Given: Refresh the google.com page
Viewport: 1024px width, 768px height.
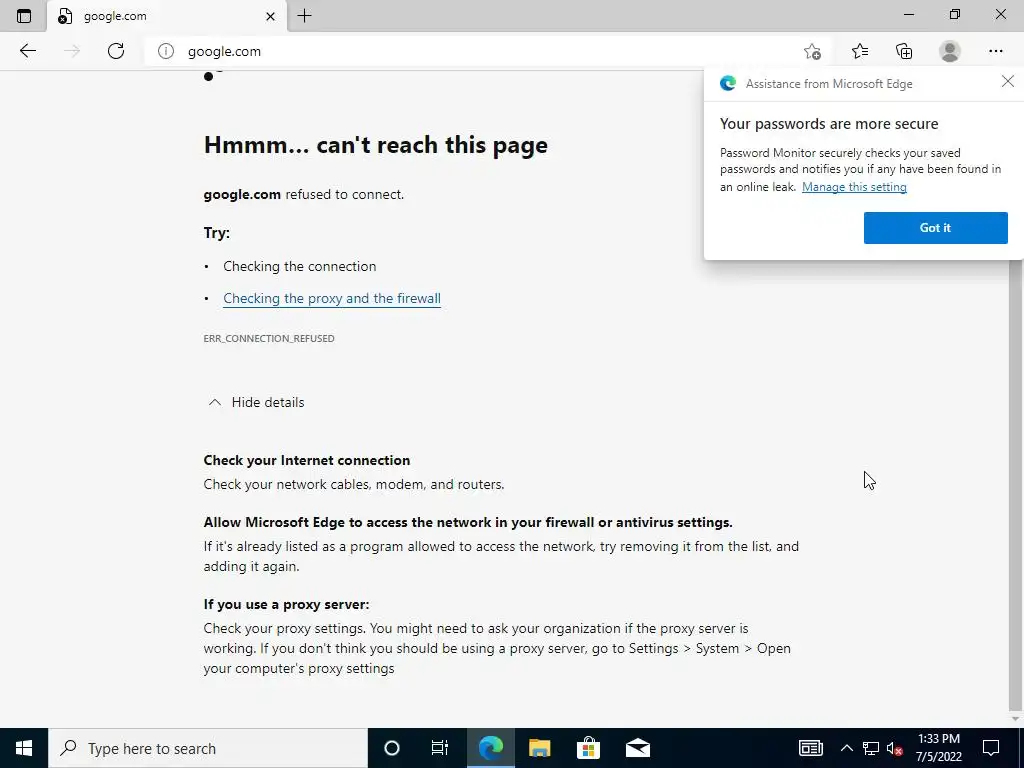Looking at the screenshot, I should (x=116, y=51).
